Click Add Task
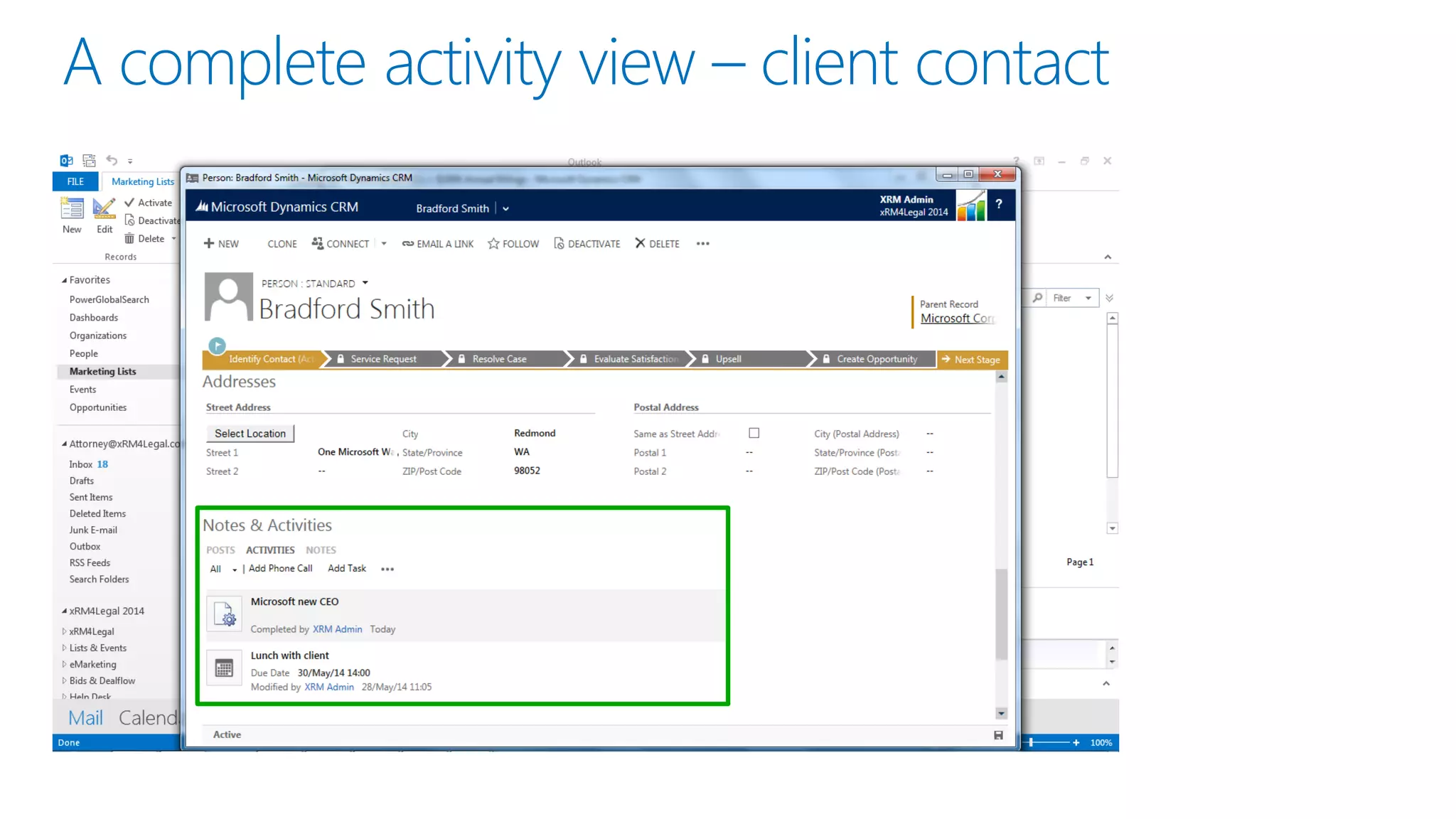The image size is (1456, 819). click(x=347, y=568)
